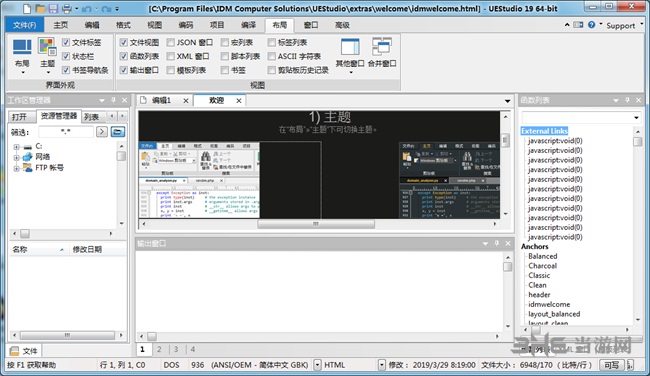Save using the floppy disk icon
The width and height of the screenshot is (650, 376).
53,8
